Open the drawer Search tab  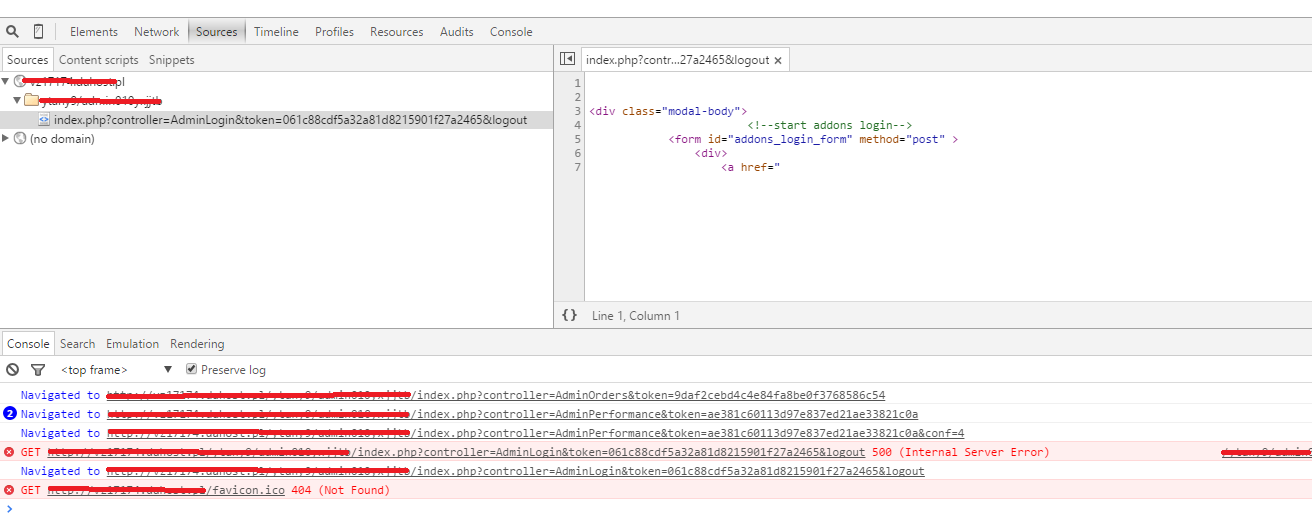point(77,344)
